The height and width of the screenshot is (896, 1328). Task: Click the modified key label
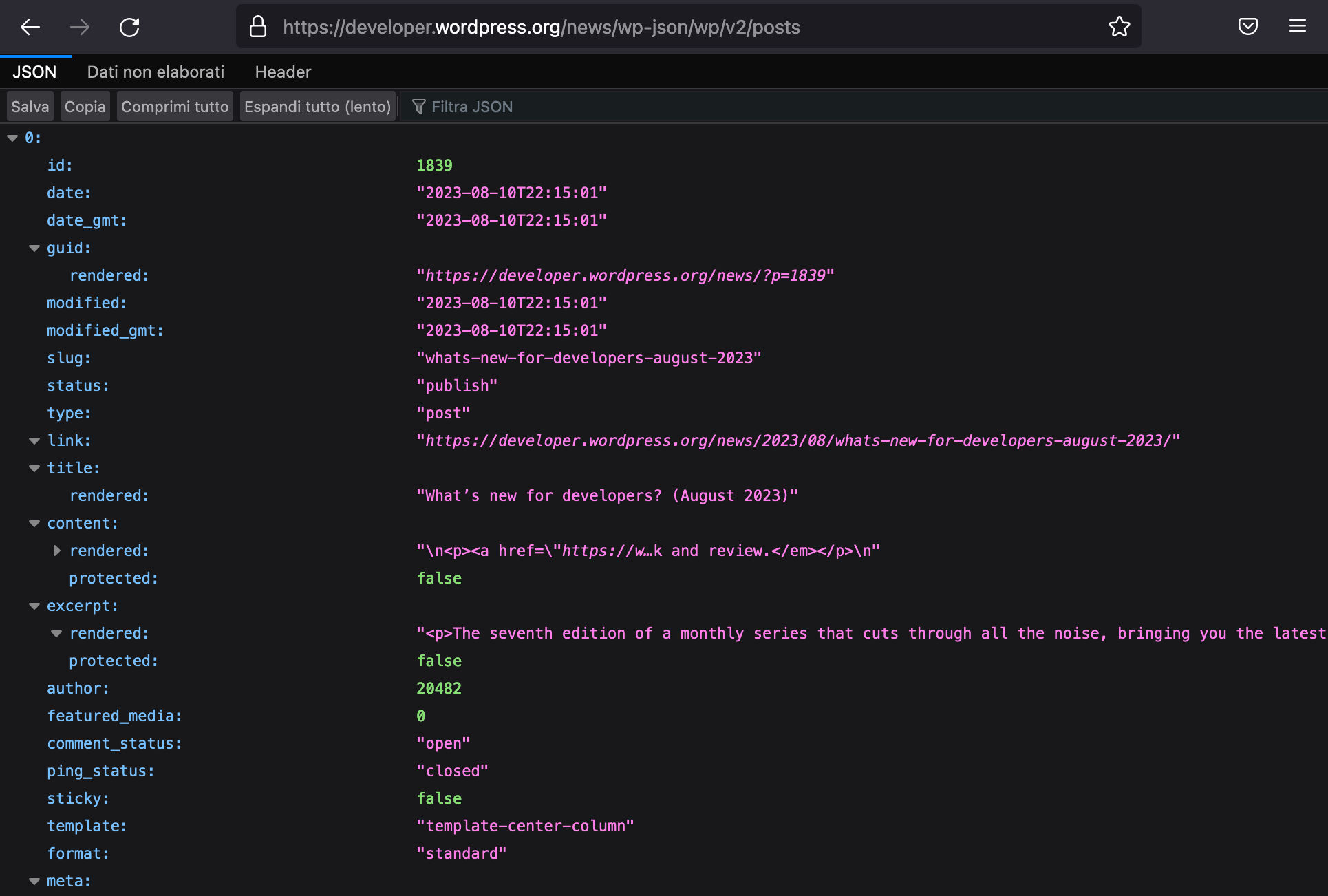[x=87, y=303]
